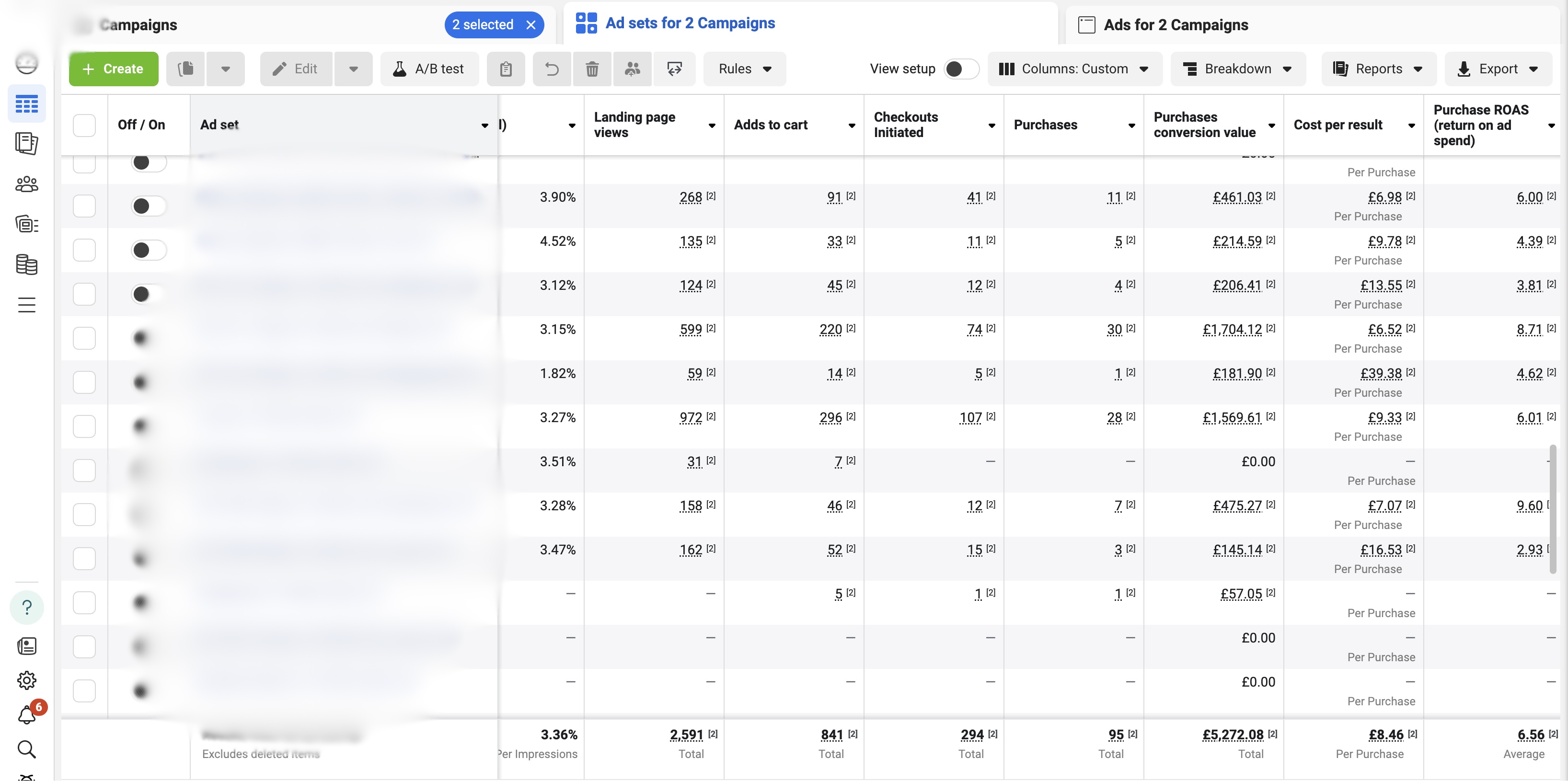Switch to the Campaigns tab
Viewport: 1568px width, 781px height.
click(x=139, y=24)
